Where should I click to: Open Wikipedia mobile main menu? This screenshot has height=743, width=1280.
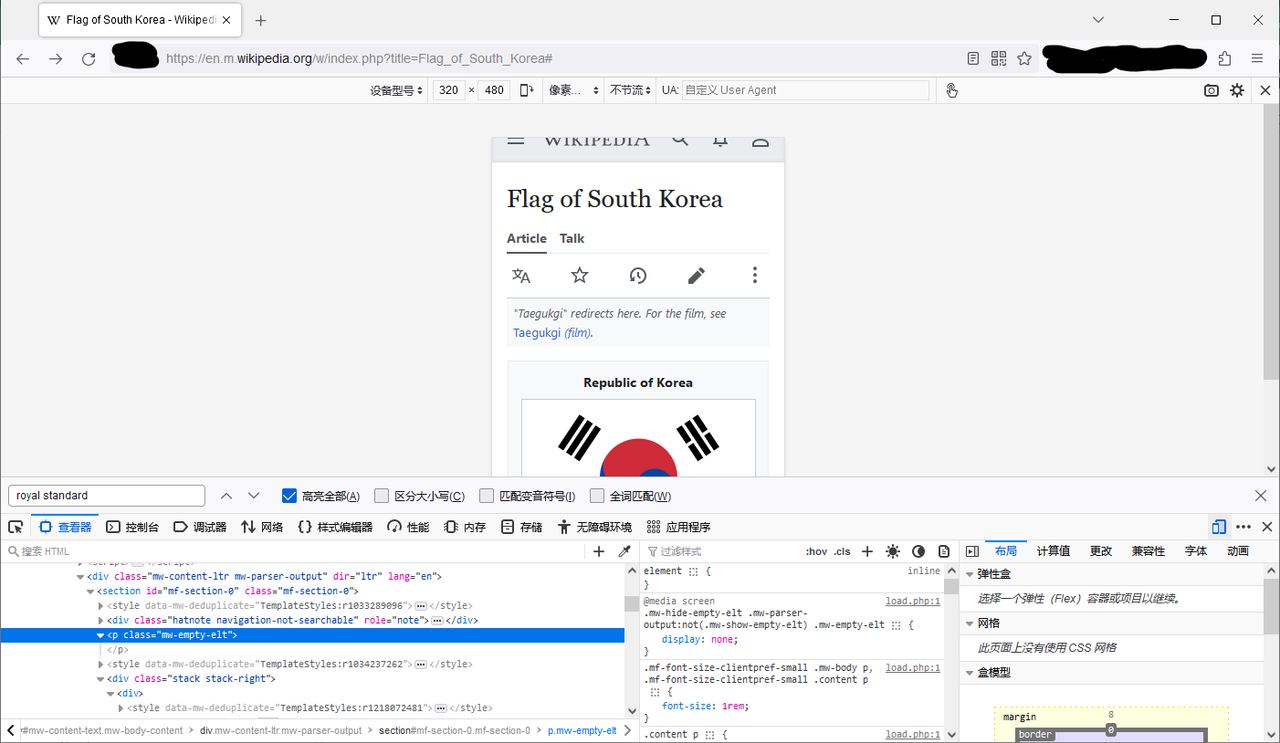click(x=516, y=141)
